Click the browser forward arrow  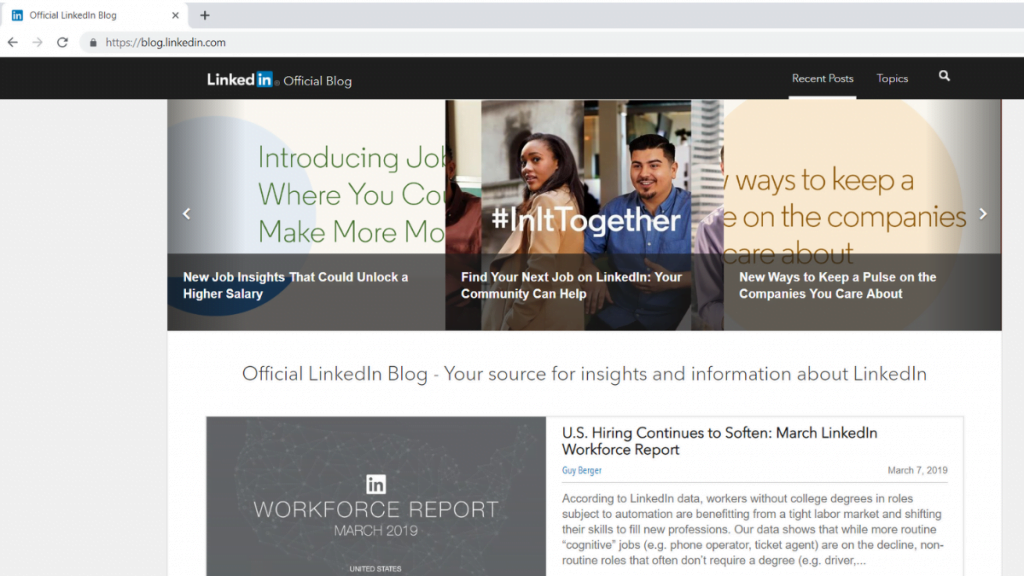coord(37,43)
